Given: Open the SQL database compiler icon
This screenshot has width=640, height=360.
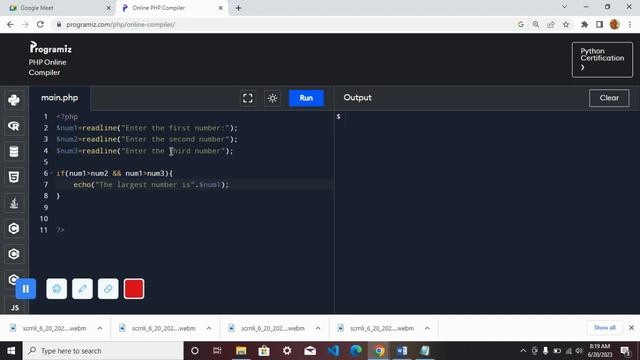Looking at the screenshot, I should point(14,151).
